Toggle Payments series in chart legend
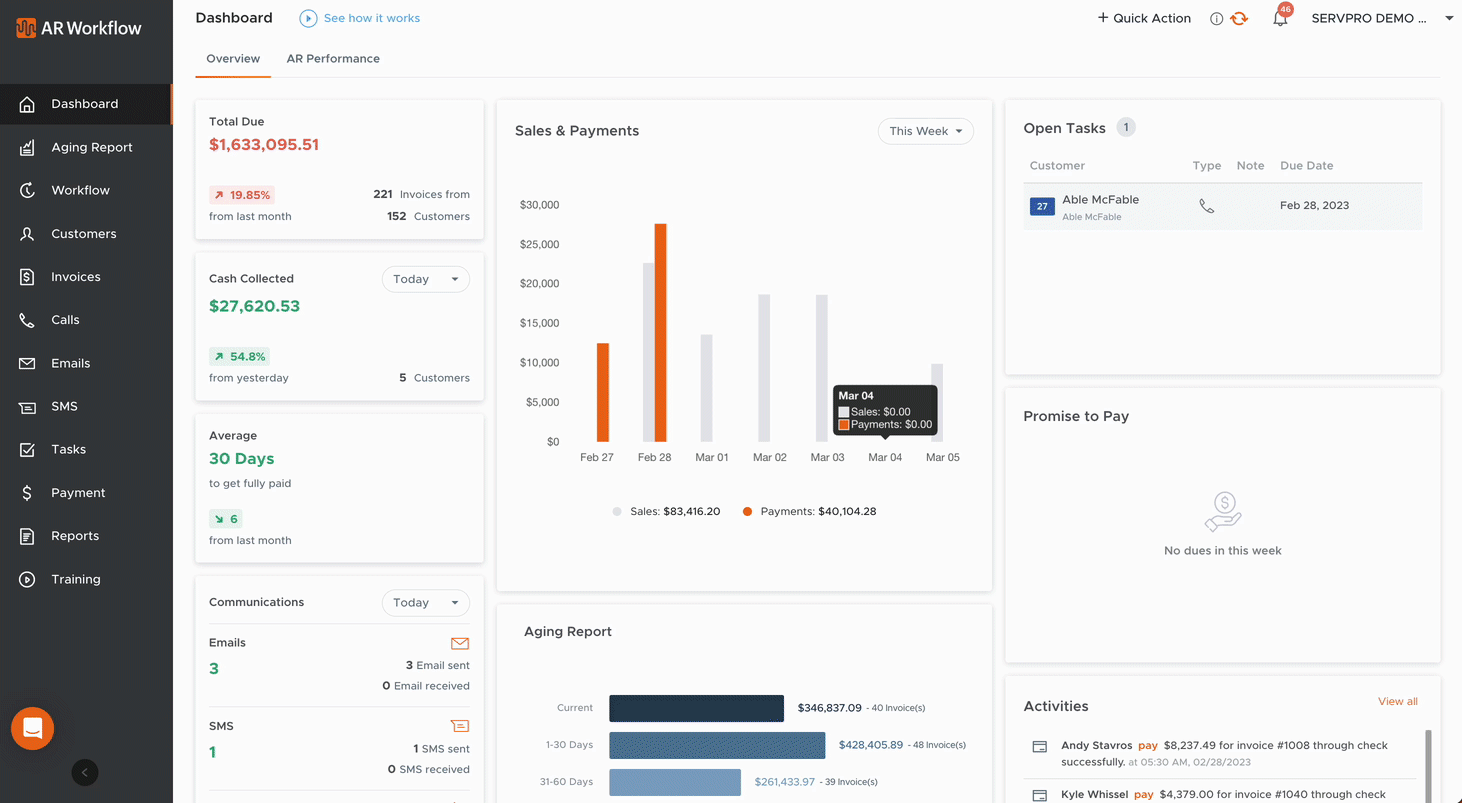1462x803 pixels. (x=808, y=511)
